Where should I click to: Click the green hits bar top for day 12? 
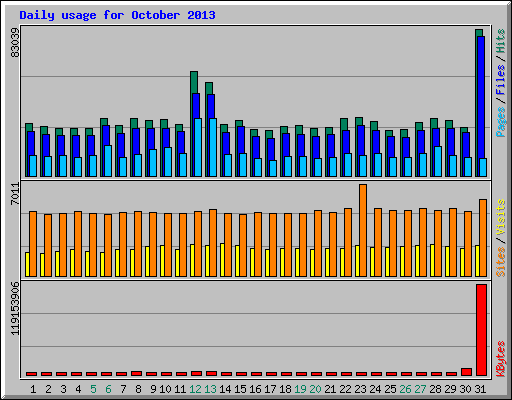[194, 82]
